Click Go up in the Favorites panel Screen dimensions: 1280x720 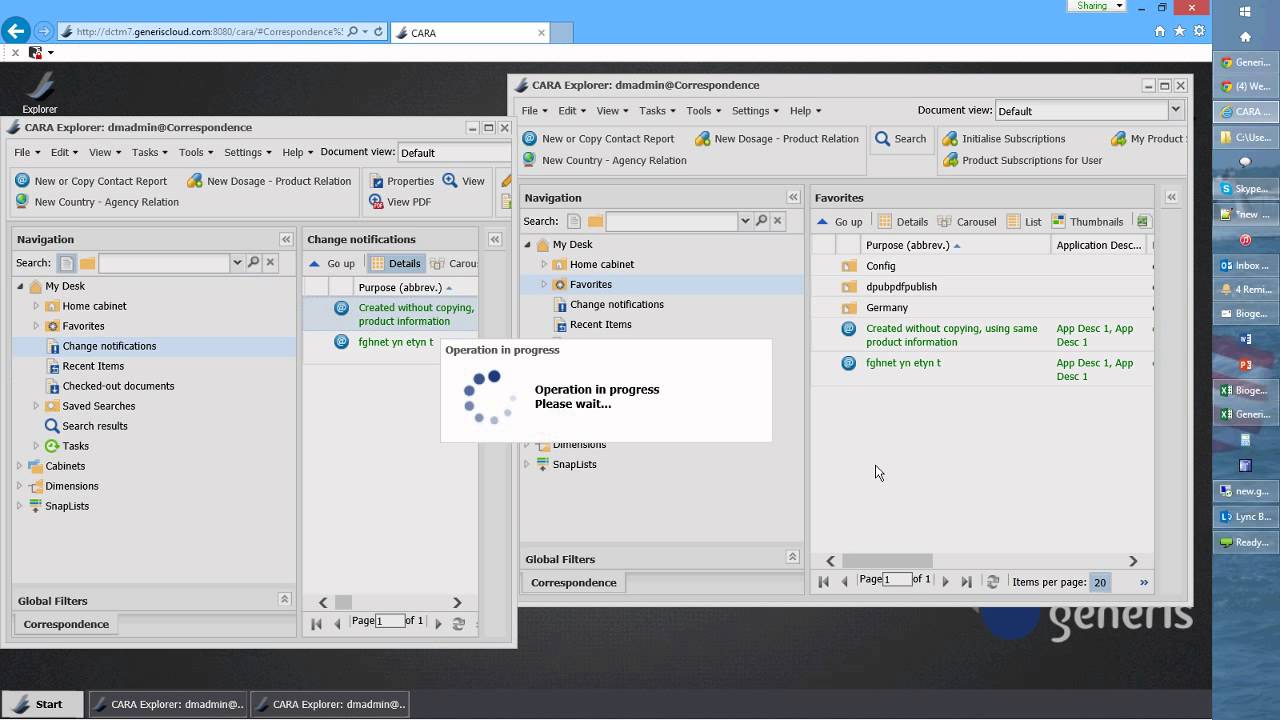click(839, 222)
